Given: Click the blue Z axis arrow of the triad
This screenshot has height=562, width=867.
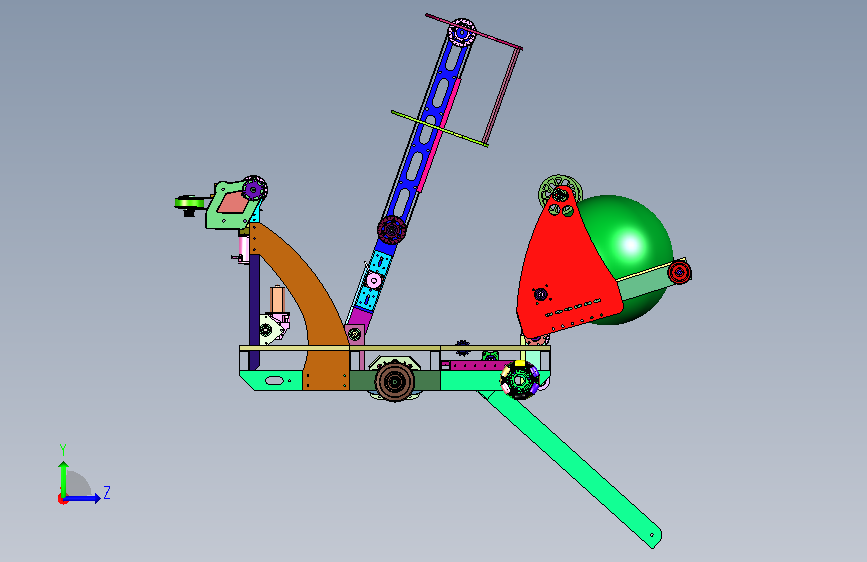Looking at the screenshot, I should point(83,498).
